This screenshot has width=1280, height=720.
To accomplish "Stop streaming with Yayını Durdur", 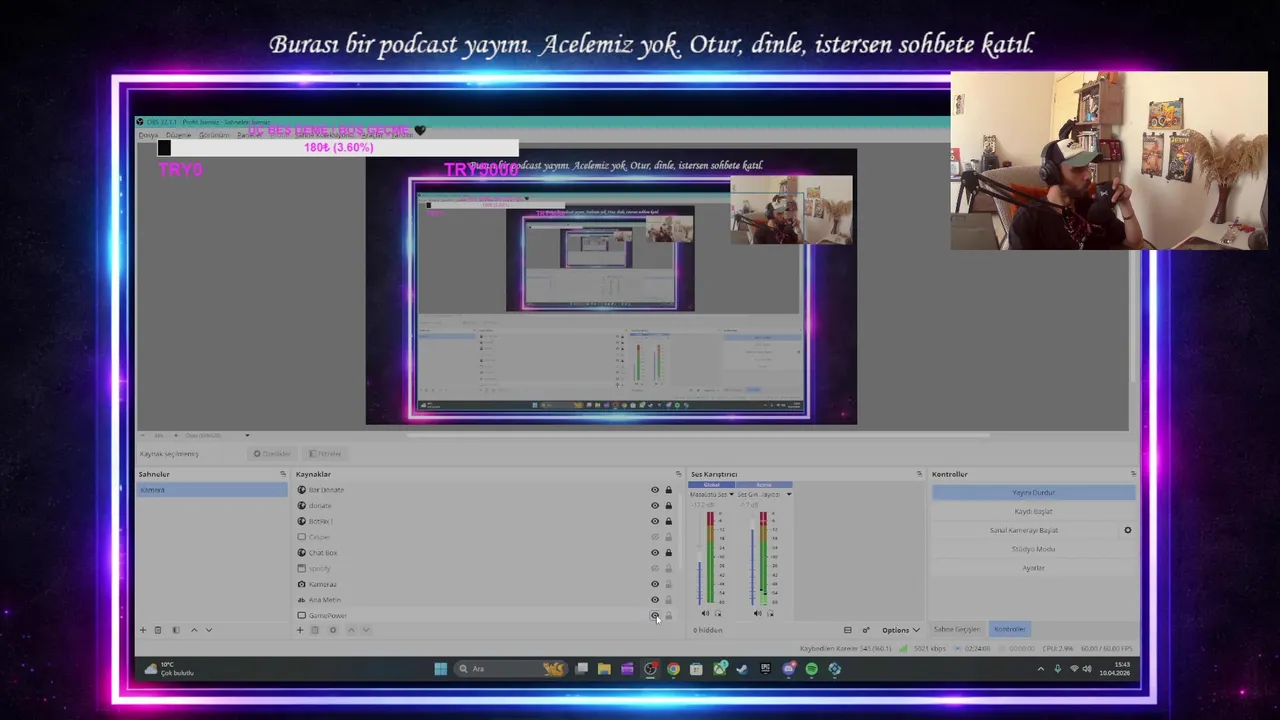I will coord(1034,492).
